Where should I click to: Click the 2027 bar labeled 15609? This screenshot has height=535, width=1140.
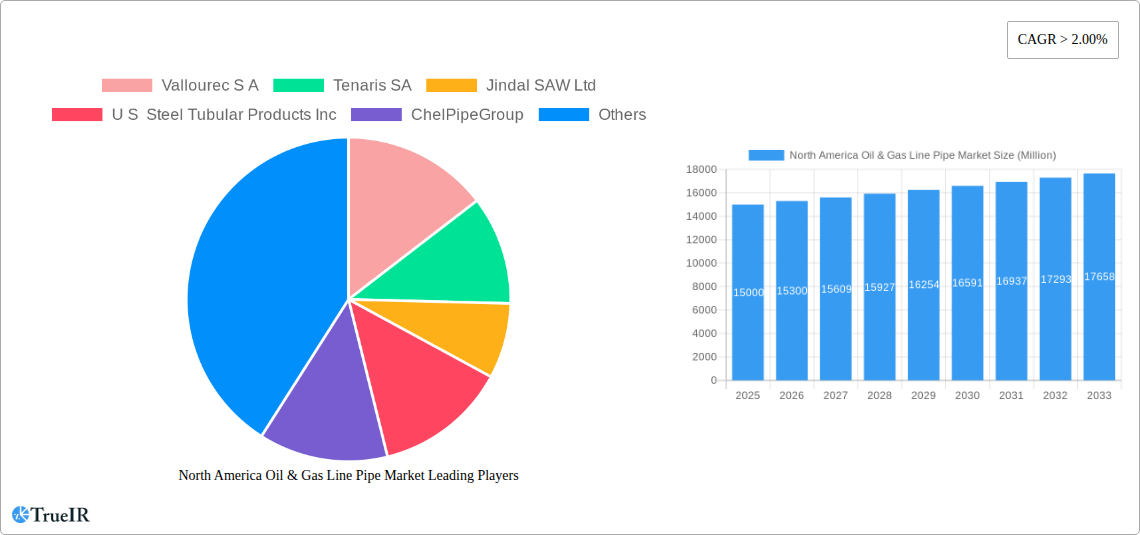(835, 289)
